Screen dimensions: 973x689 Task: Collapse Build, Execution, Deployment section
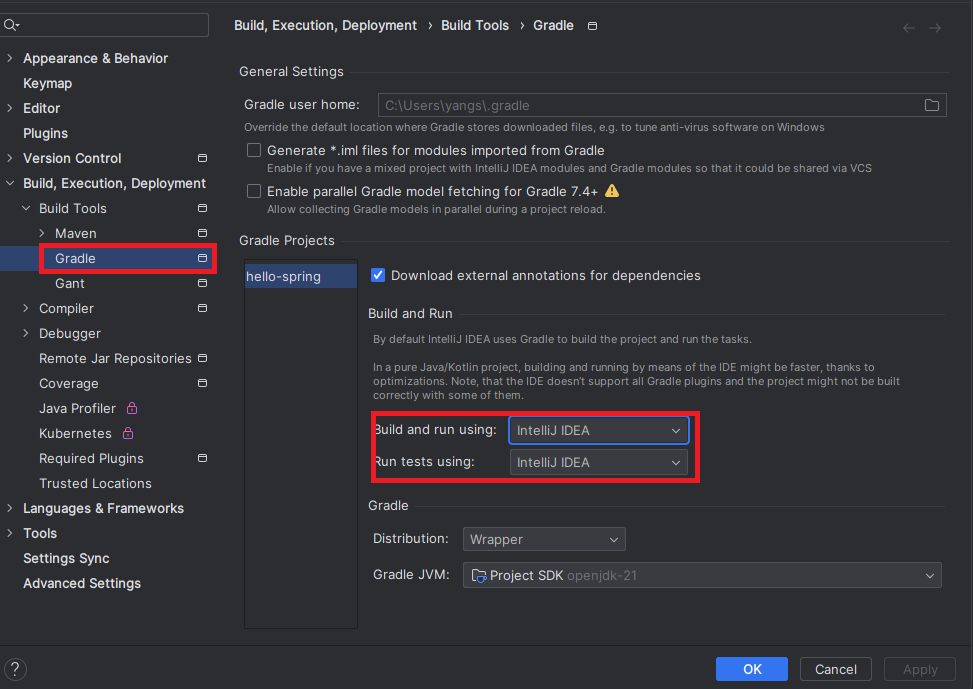[x=9, y=183]
